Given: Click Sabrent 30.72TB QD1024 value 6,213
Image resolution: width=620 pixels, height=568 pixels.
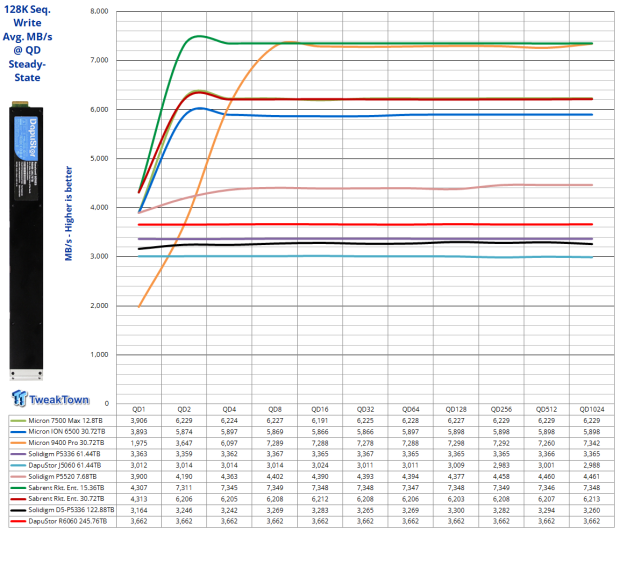Looking at the screenshot, I should tap(592, 499).
